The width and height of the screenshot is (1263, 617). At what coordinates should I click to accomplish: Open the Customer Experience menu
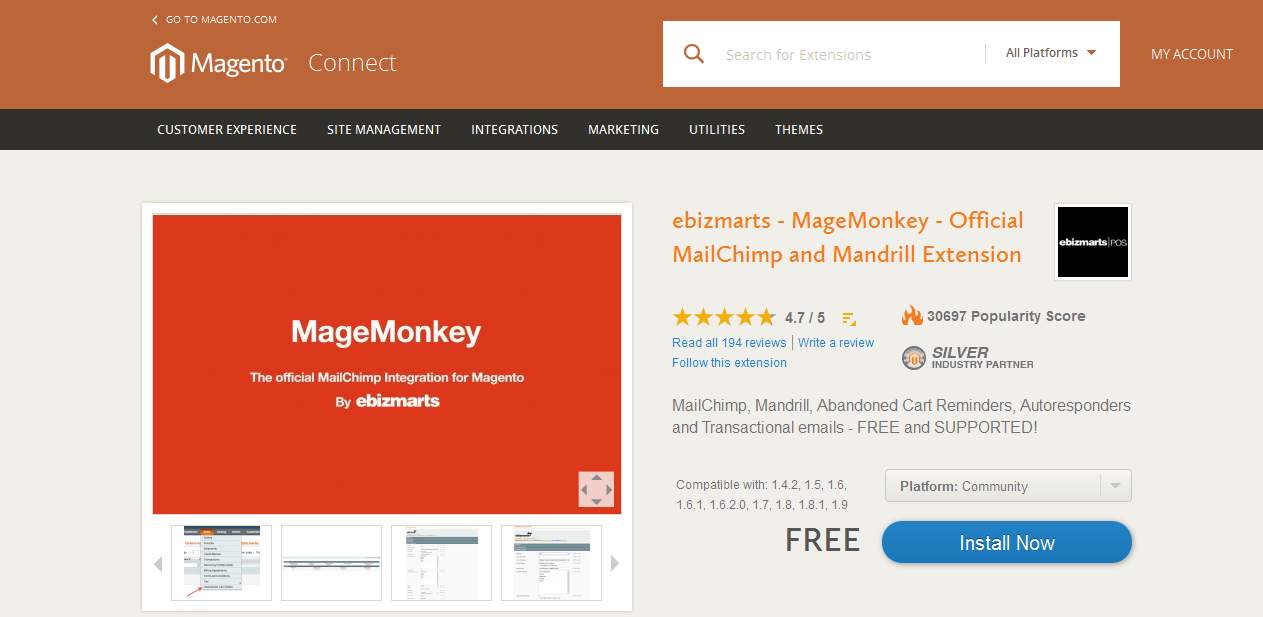(x=227, y=129)
